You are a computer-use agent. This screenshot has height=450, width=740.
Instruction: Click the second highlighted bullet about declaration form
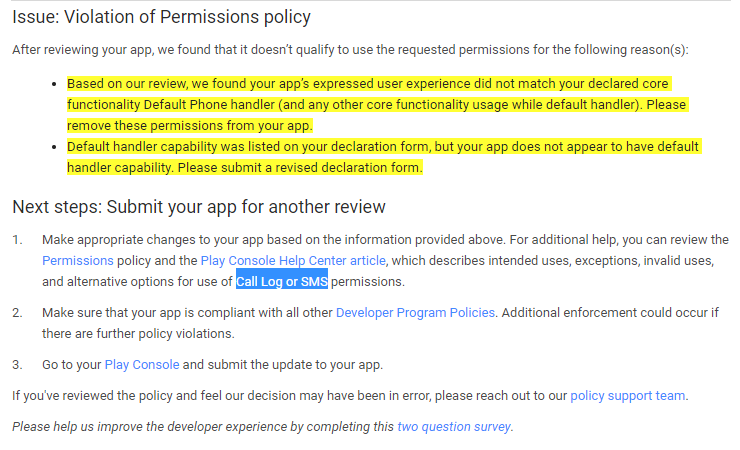(384, 157)
